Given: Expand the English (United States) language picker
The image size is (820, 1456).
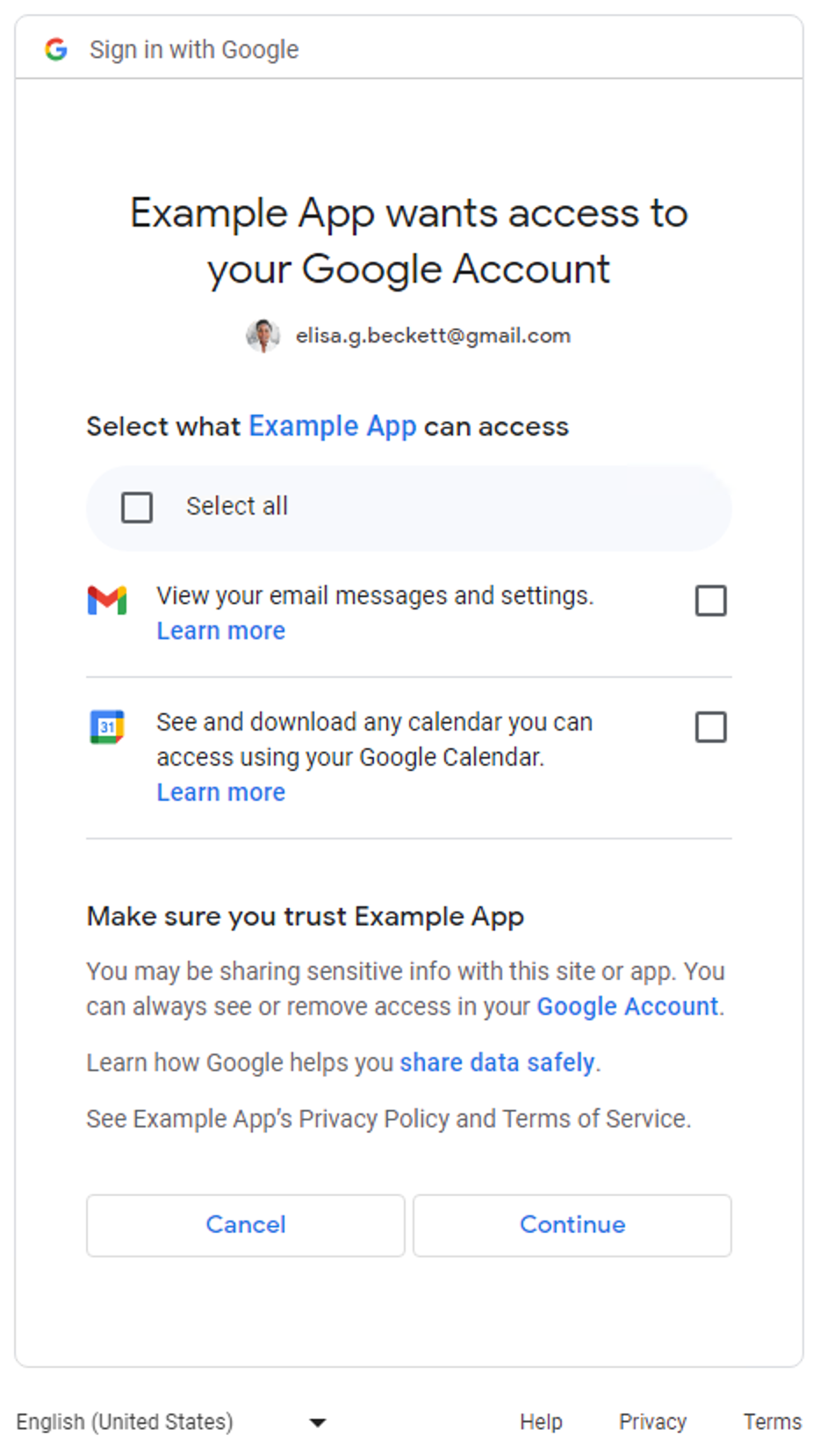Looking at the screenshot, I should pos(125,1422).
